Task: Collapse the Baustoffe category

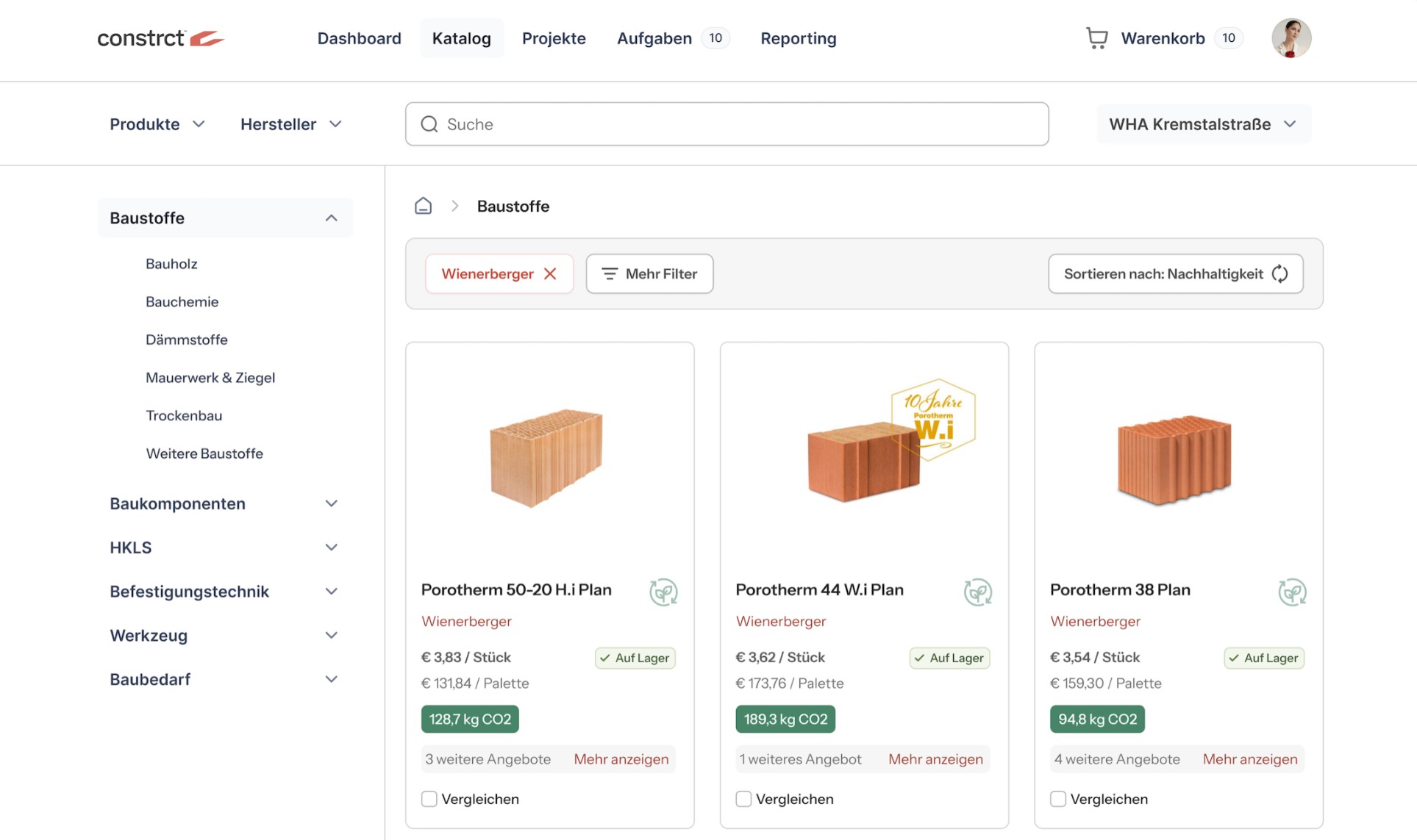Action: point(331,218)
